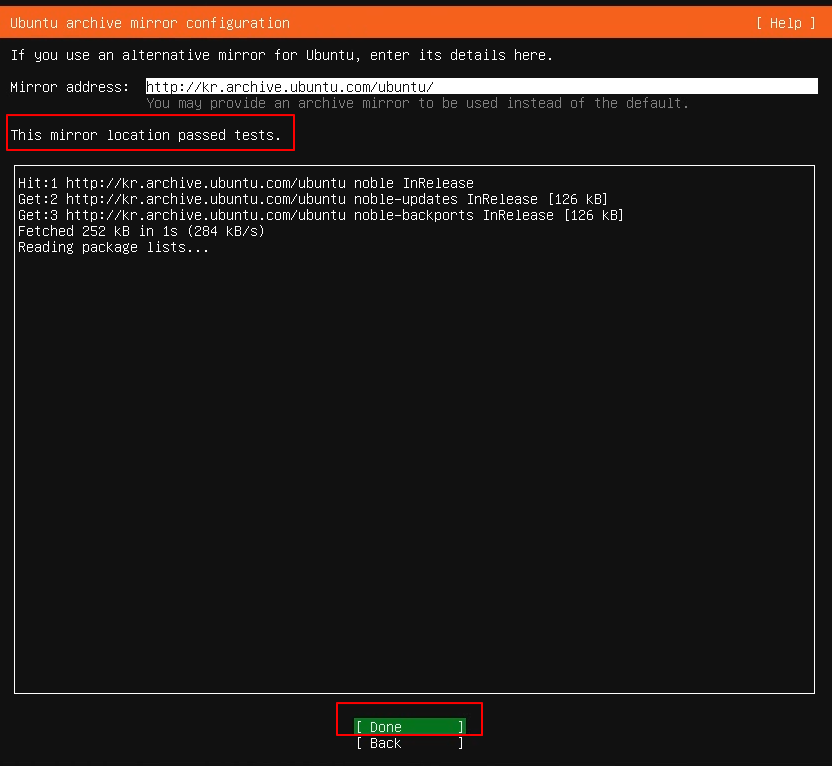Go back with the Back button
The image size is (832, 766).
pos(410,743)
